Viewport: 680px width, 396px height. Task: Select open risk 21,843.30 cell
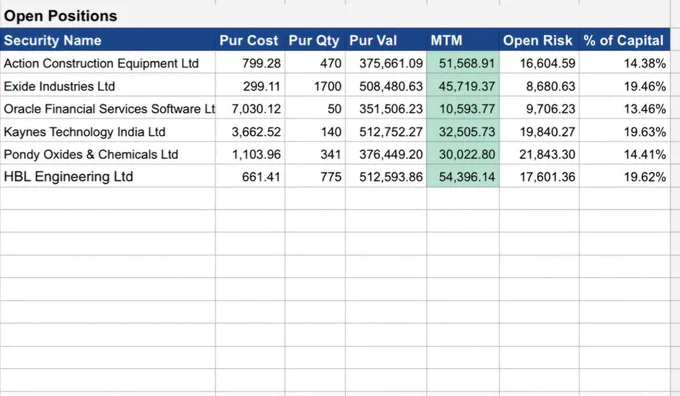tap(539, 154)
